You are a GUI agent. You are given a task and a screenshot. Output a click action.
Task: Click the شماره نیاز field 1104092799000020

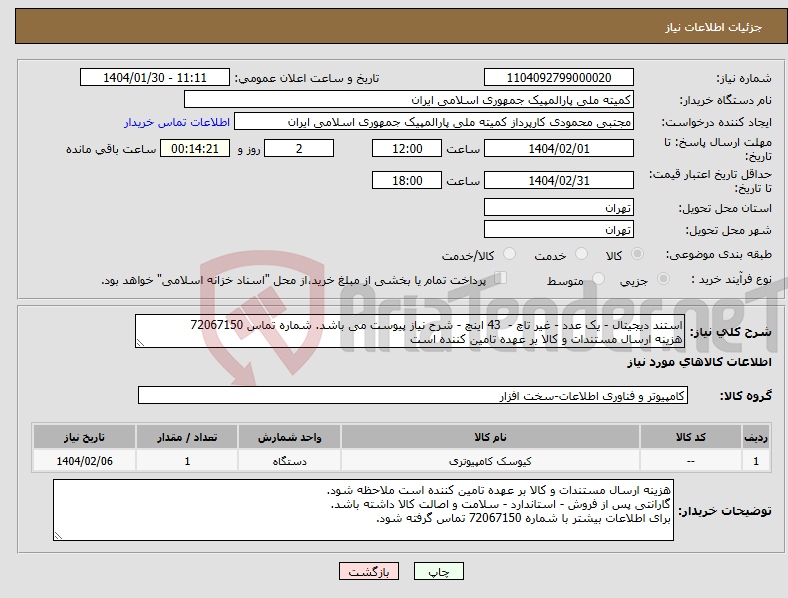pos(558,78)
